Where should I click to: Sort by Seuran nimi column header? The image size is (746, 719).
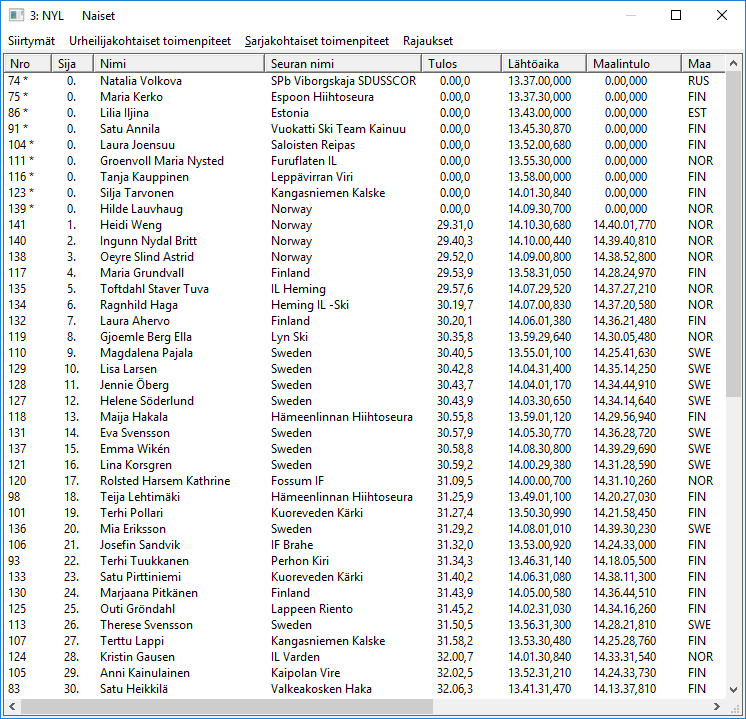tap(343, 63)
